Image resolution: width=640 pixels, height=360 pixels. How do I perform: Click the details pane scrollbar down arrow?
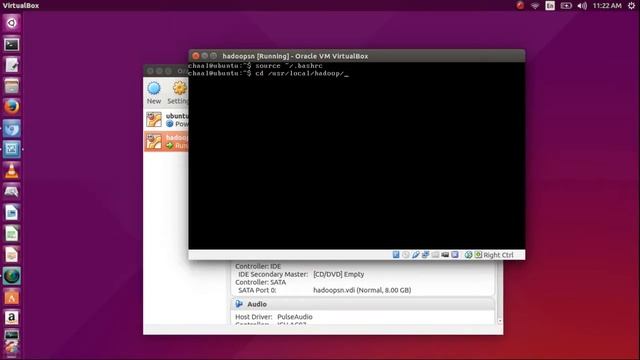click(500, 321)
